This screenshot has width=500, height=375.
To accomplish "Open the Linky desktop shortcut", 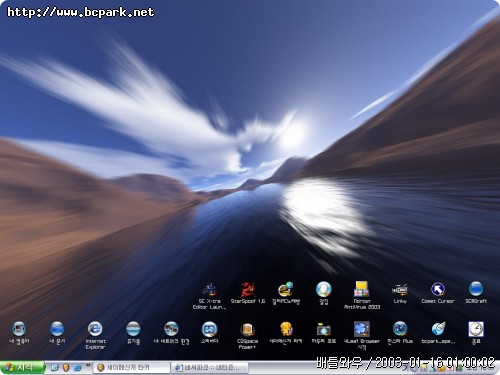I will [400, 293].
